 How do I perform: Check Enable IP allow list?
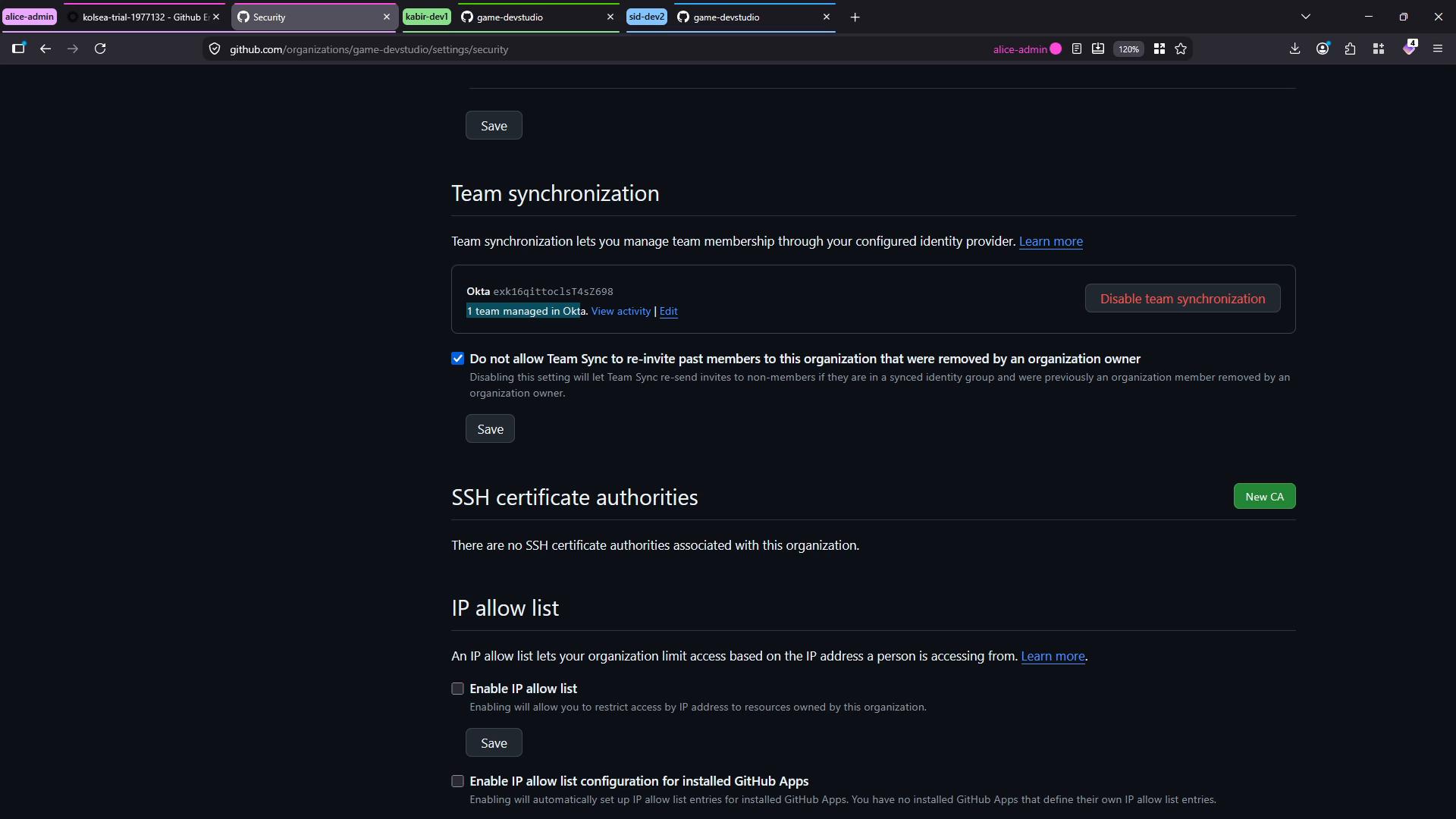coord(457,689)
